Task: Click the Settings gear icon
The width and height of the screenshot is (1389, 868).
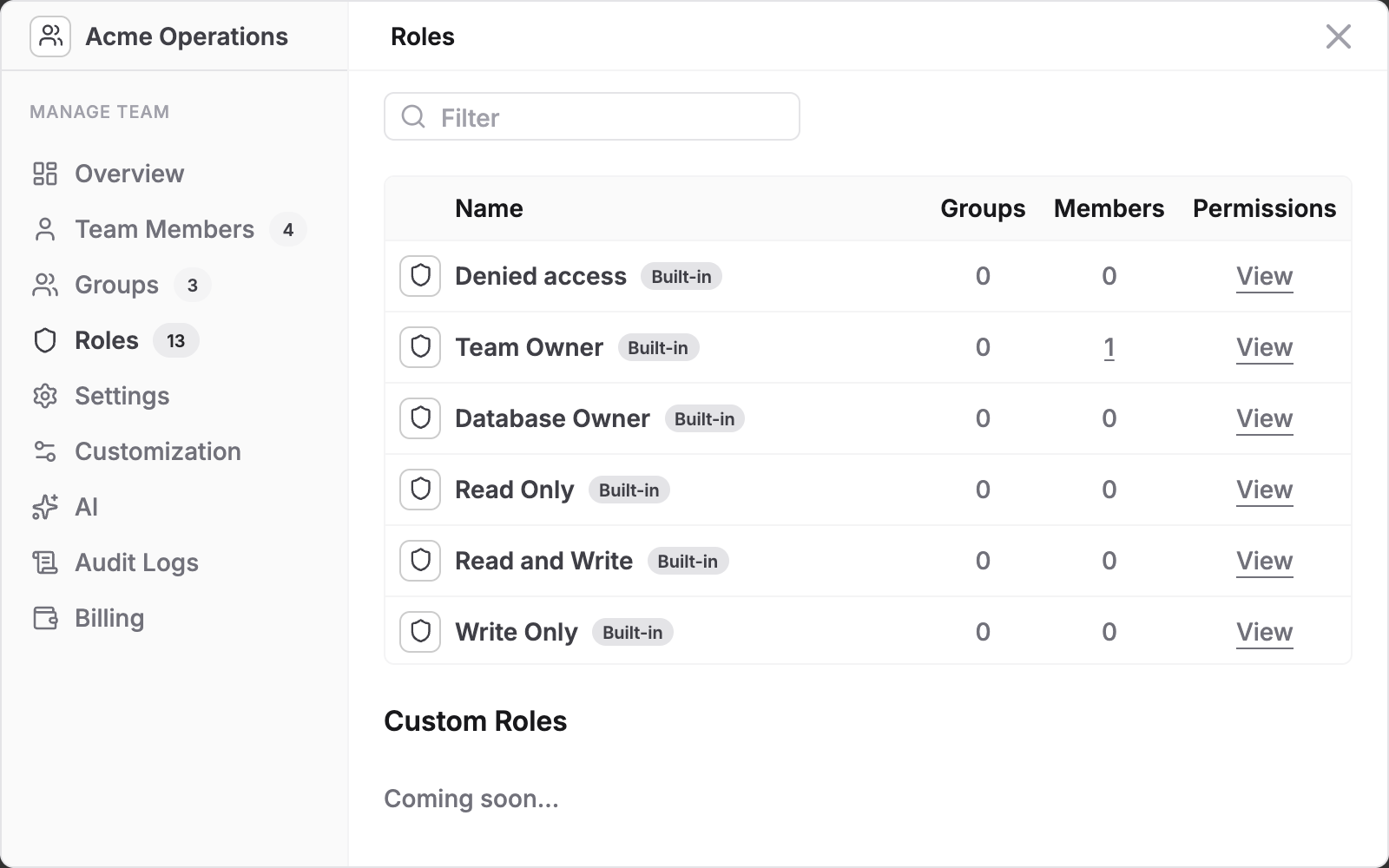Action: (45, 396)
